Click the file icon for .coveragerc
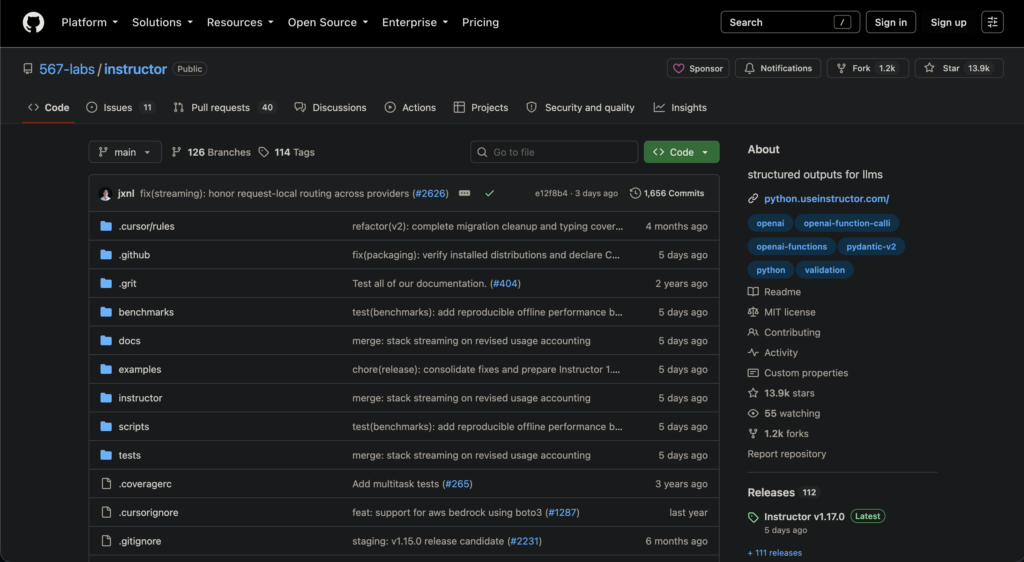The width and height of the screenshot is (1024, 562). (x=106, y=484)
